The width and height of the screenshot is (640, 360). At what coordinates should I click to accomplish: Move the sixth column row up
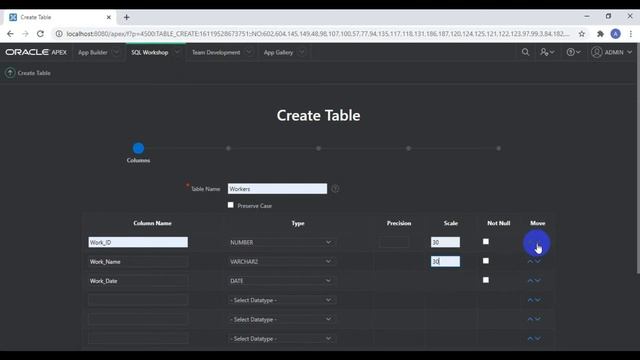[530, 338]
